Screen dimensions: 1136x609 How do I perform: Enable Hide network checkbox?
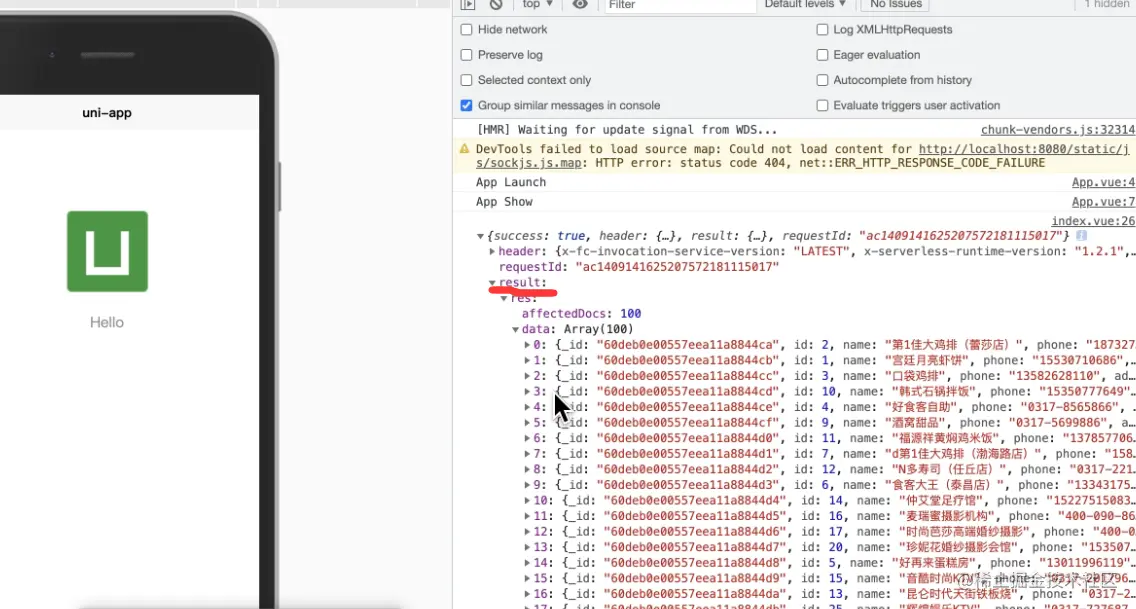coord(467,30)
